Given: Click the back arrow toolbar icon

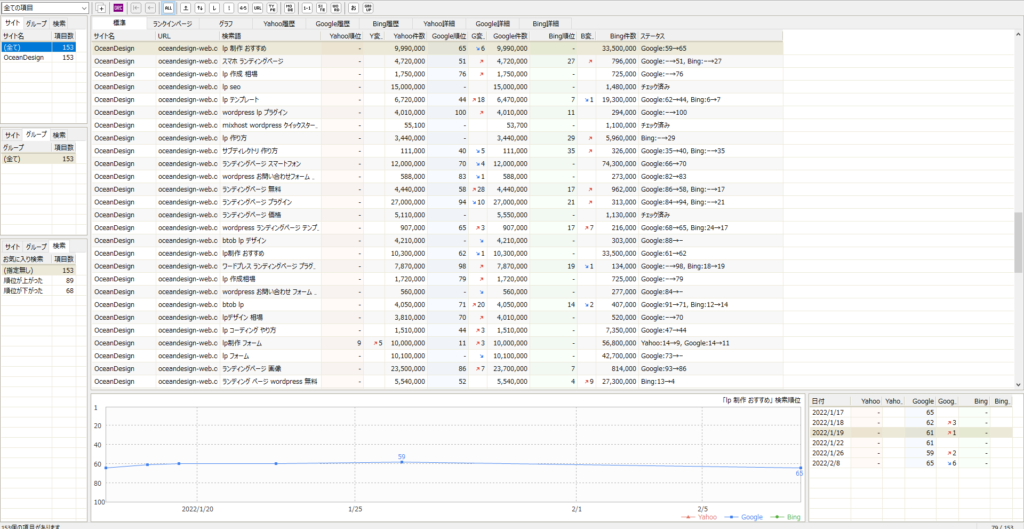Looking at the screenshot, I should 150,8.
